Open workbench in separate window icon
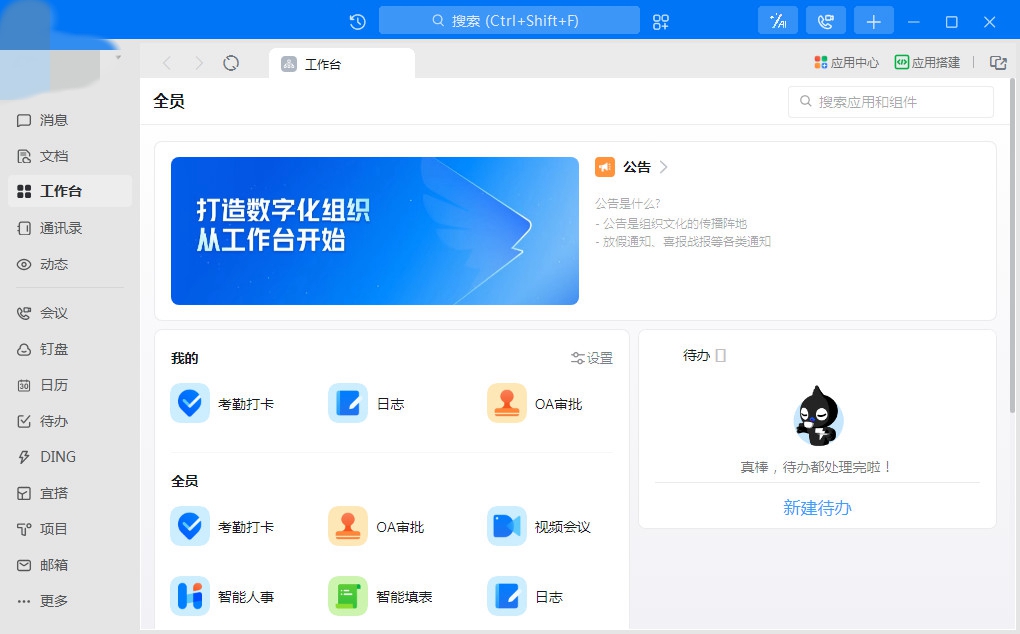This screenshot has height=634, width=1020. 998,62
